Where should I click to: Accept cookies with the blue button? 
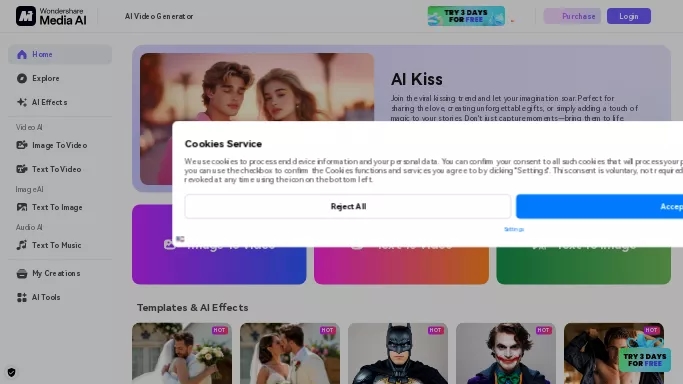pos(599,206)
